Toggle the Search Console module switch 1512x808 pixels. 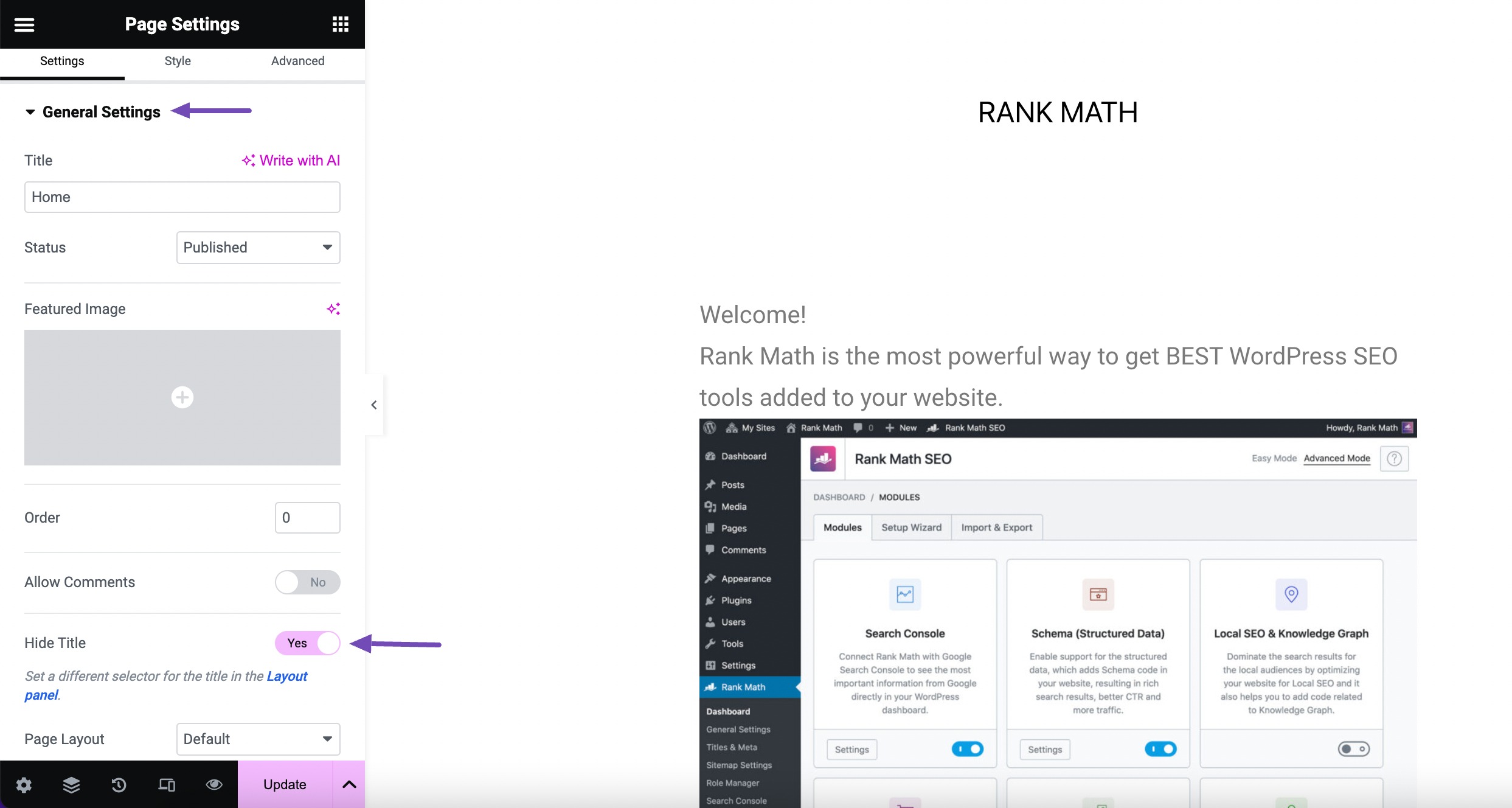[x=968, y=749]
